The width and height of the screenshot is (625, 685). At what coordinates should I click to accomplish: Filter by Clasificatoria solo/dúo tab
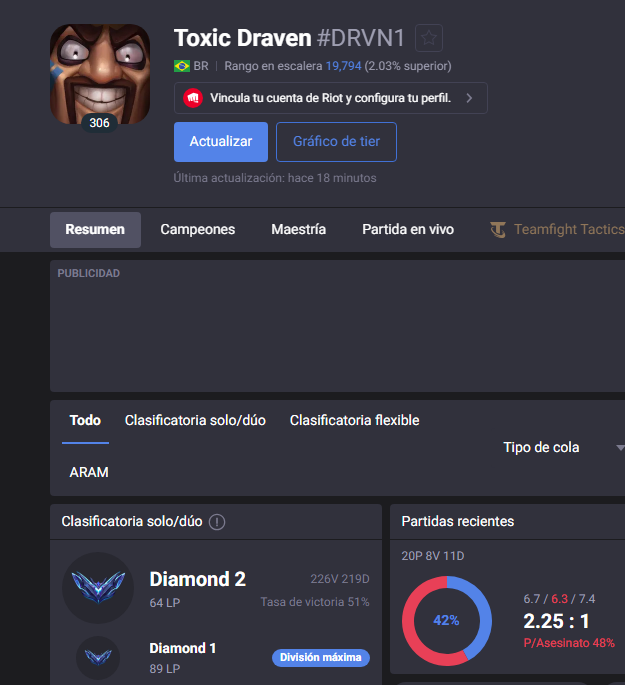[195, 420]
